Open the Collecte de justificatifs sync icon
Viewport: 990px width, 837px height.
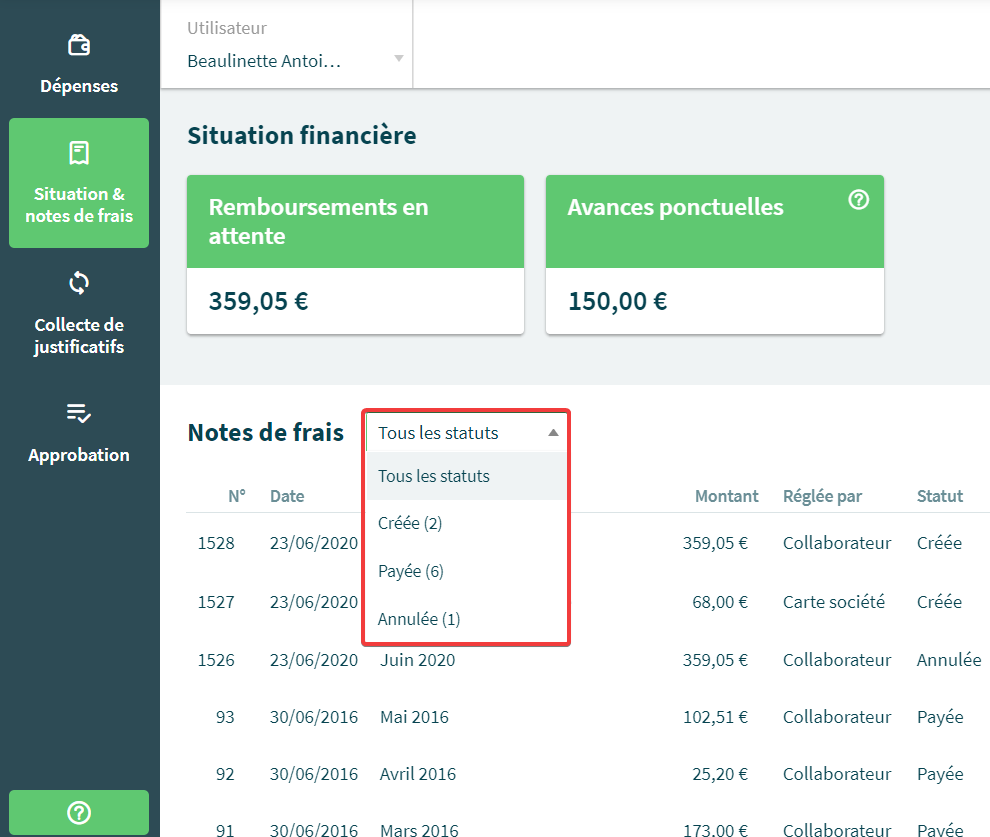pos(79,283)
